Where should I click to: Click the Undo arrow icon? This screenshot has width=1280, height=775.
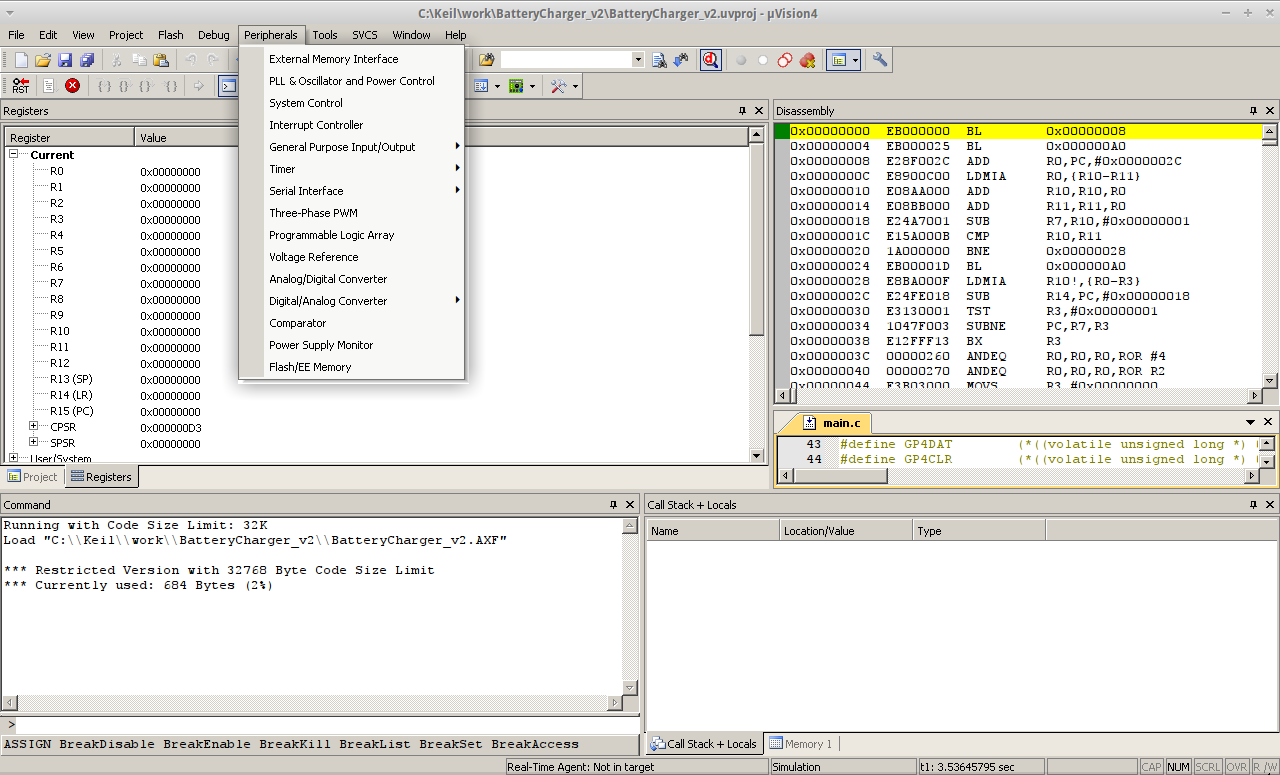[190, 60]
